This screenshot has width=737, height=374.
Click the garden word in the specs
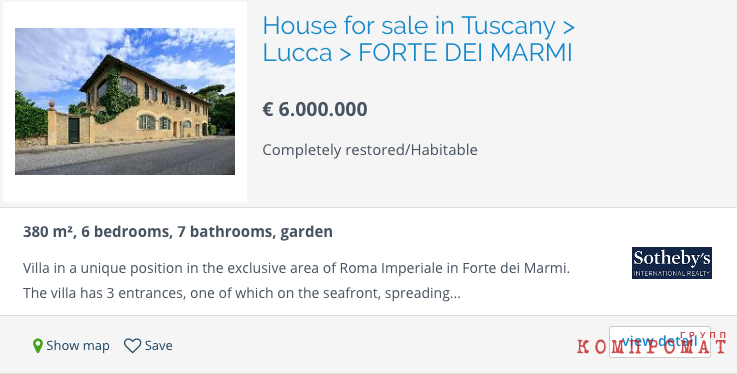(x=306, y=232)
